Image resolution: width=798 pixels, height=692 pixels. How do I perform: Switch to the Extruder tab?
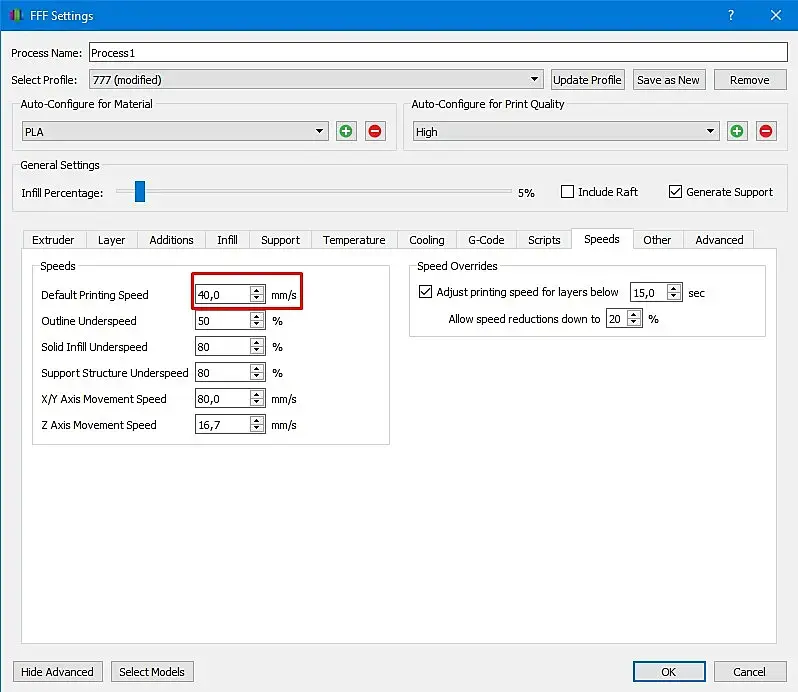click(53, 240)
